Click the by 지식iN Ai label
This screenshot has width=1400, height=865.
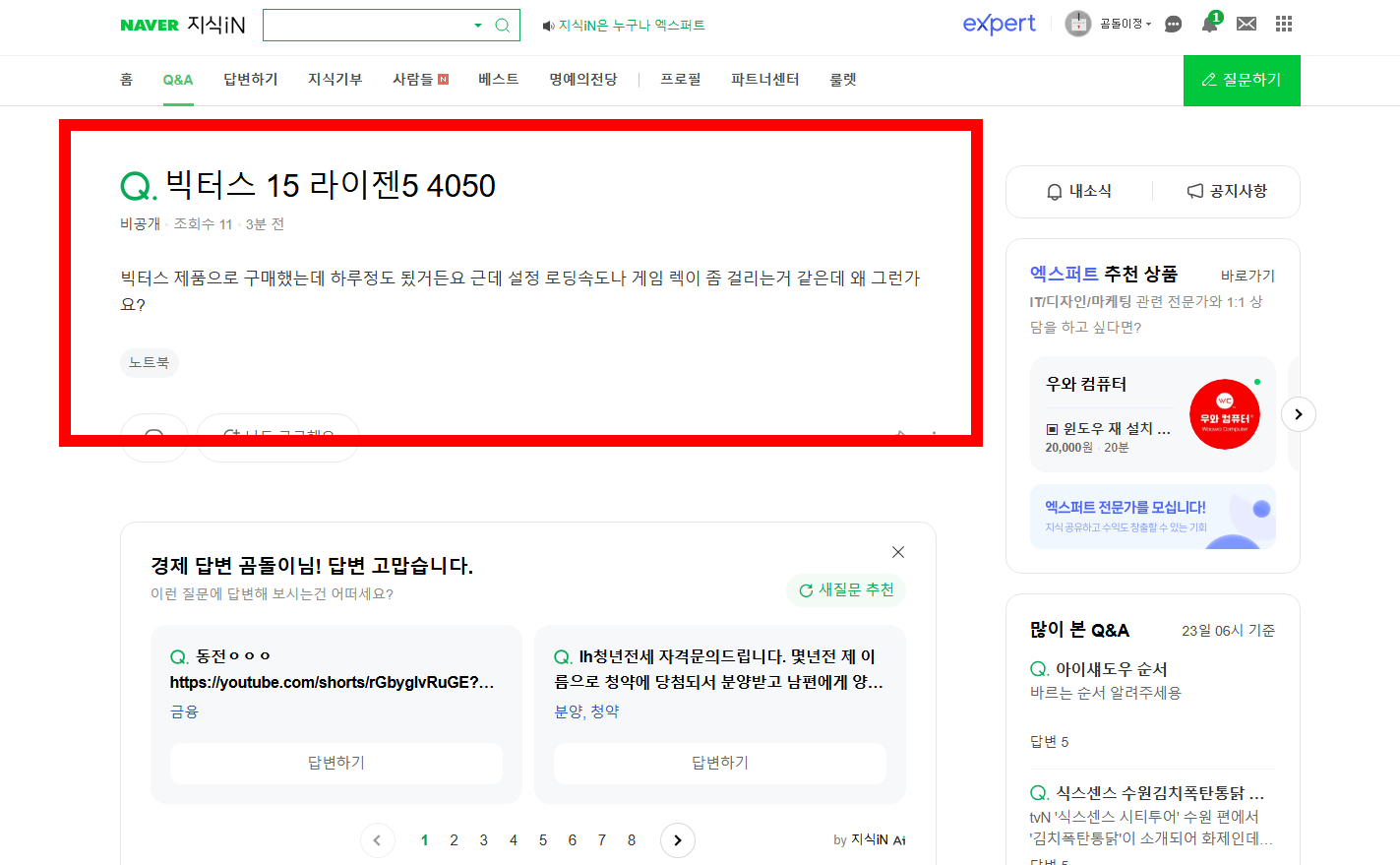tap(870, 839)
